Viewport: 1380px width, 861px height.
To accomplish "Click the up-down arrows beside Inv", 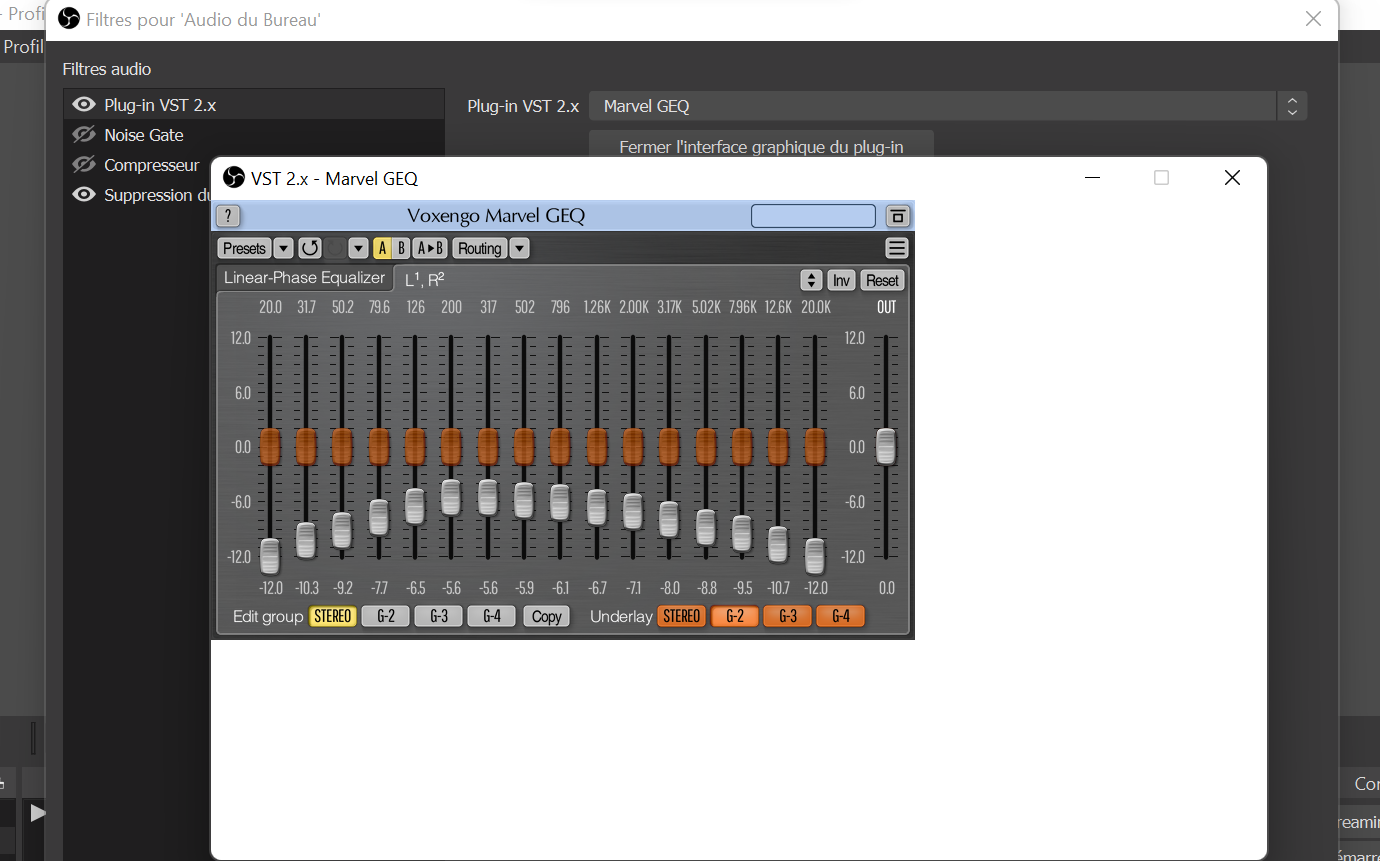I will click(811, 280).
